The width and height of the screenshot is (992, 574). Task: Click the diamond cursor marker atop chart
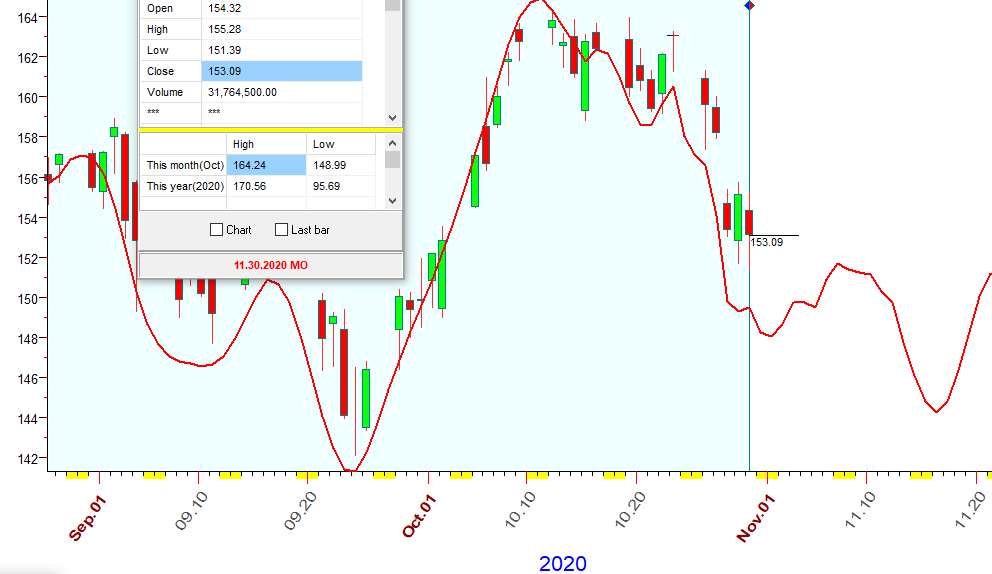click(750, 6)
